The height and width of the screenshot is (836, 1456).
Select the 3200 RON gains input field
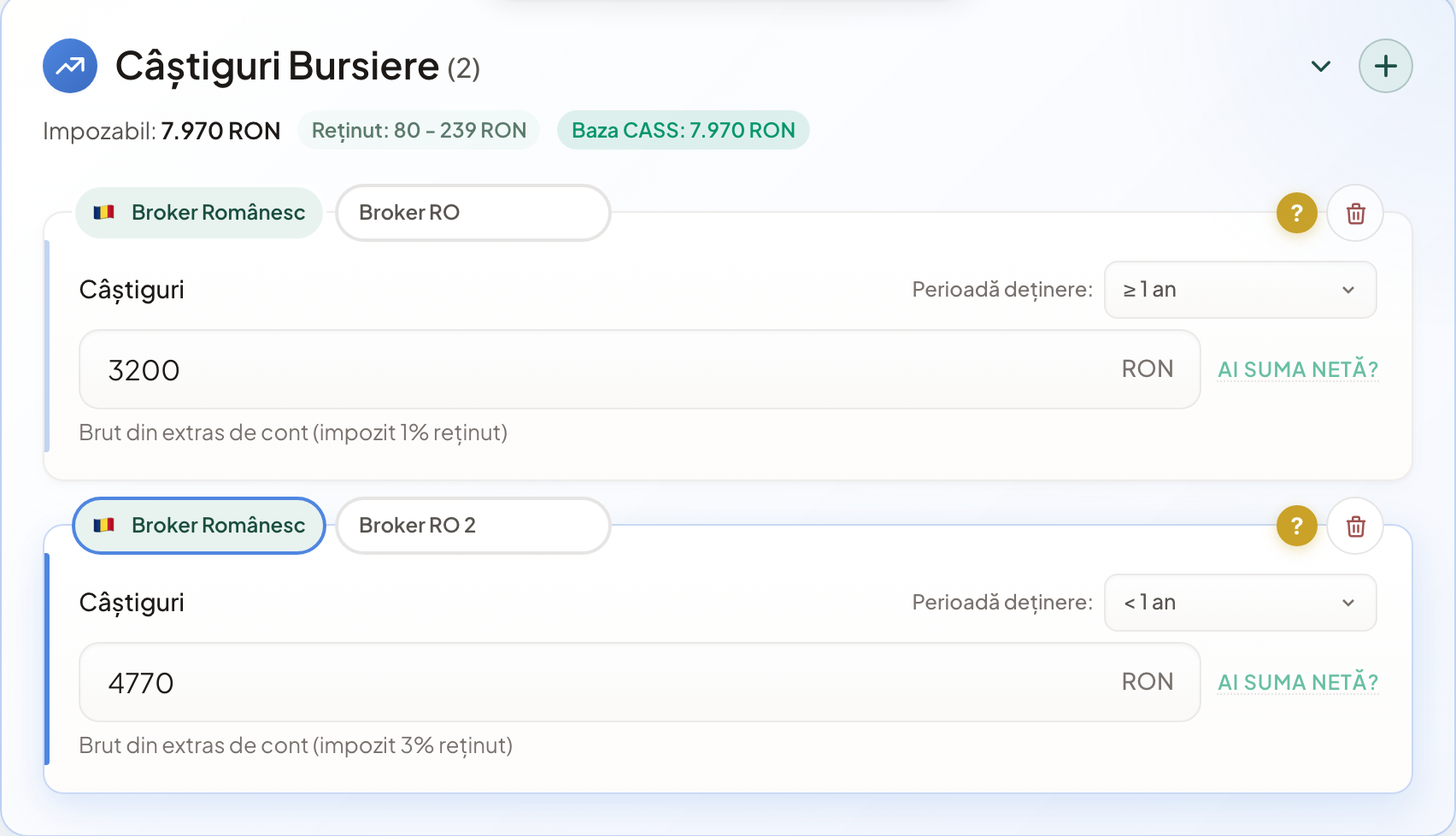point(639,369)
